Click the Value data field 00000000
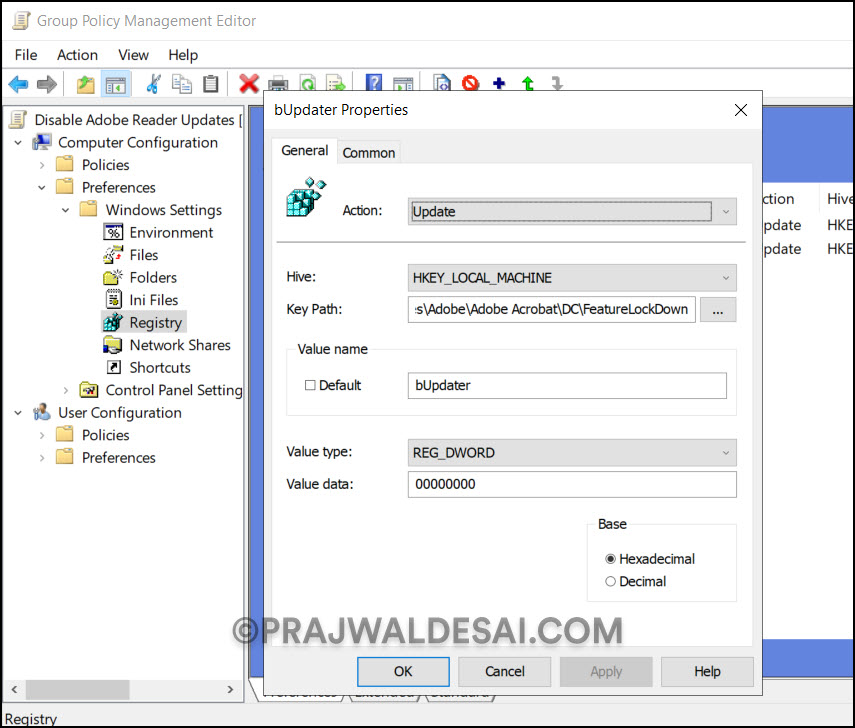The height and width of the screenshot is (728, 855). (572, 484)
